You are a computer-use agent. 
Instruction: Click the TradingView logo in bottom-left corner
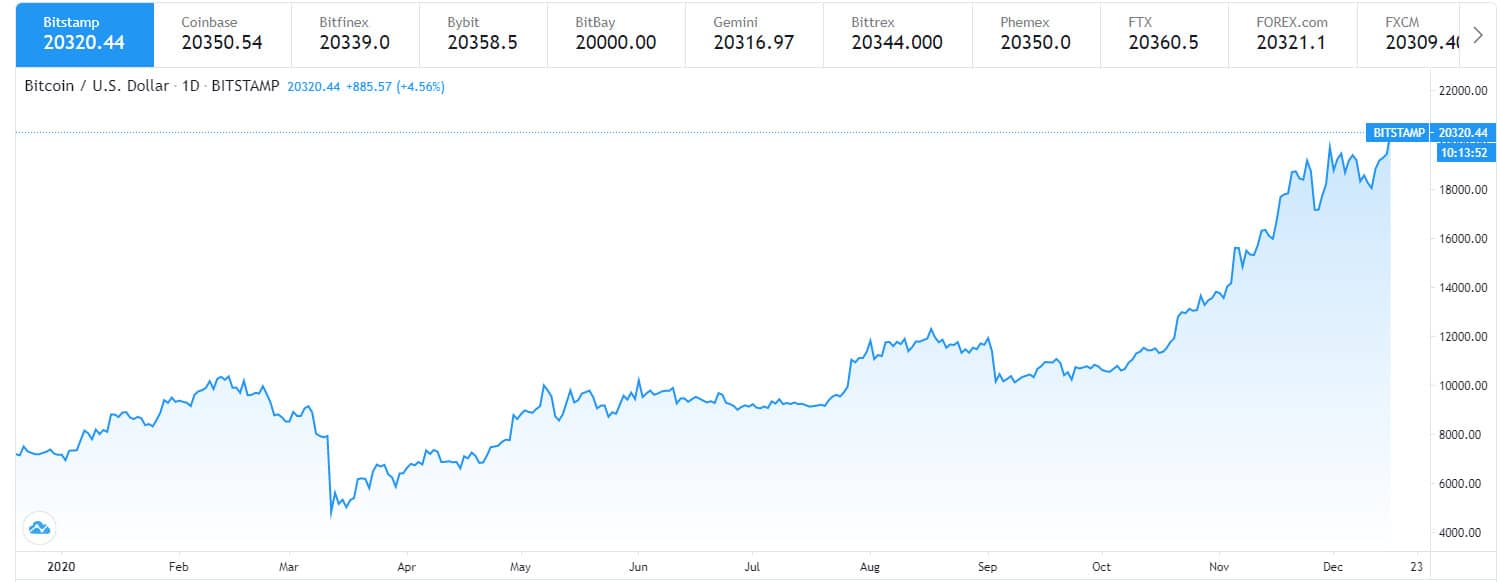[x=37, y=528]
